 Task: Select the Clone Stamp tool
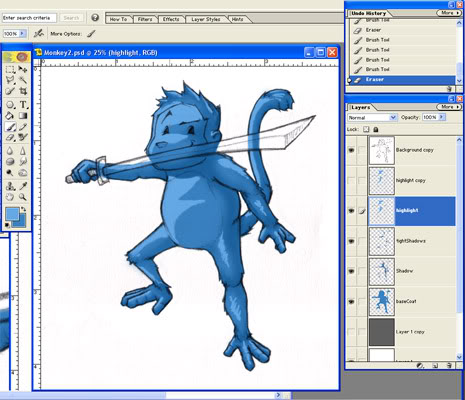click(x=10, y=186)
